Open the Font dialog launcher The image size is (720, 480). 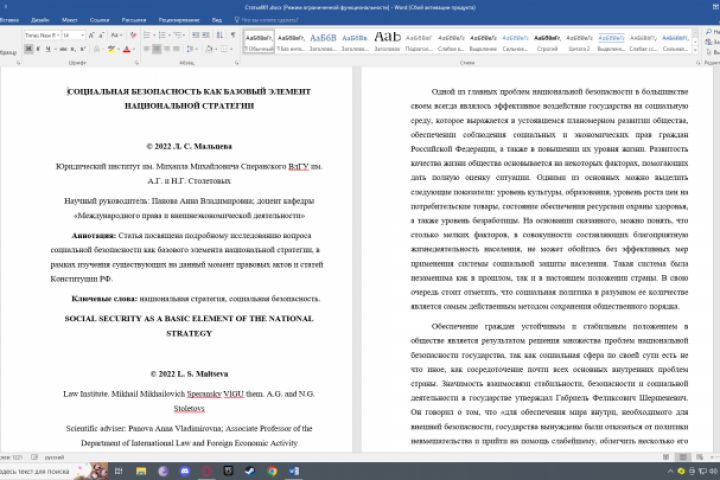(137, 63)
